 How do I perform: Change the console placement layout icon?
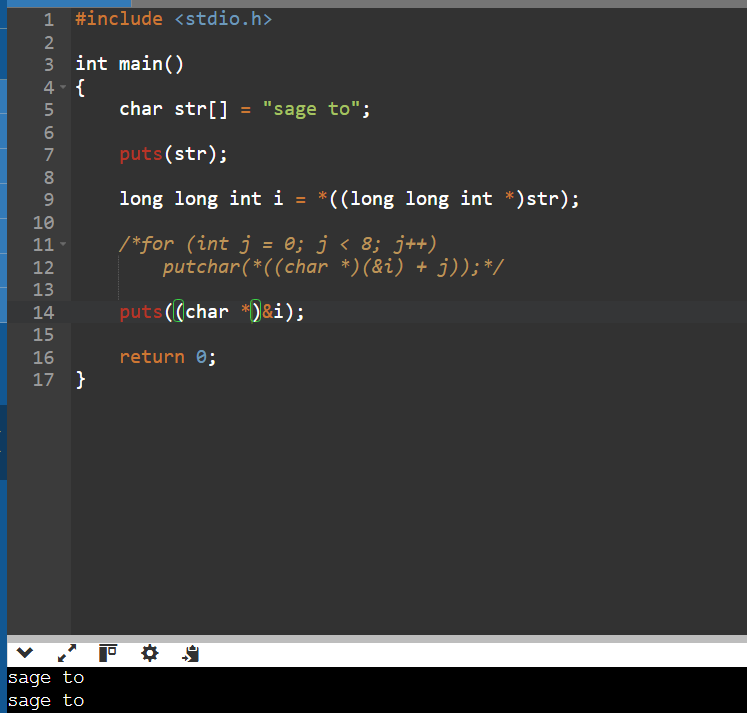(108, 653)
